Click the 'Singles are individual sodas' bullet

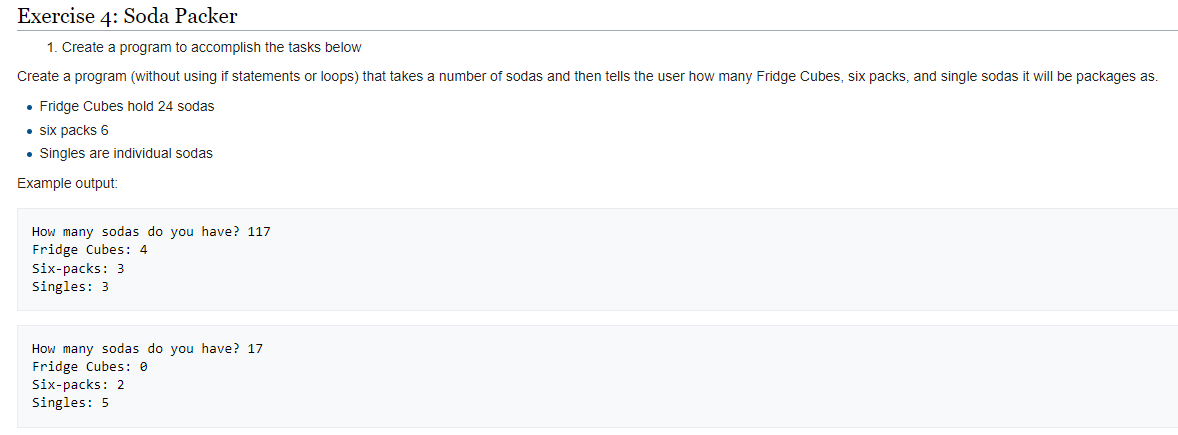click(x=126, y=153)
